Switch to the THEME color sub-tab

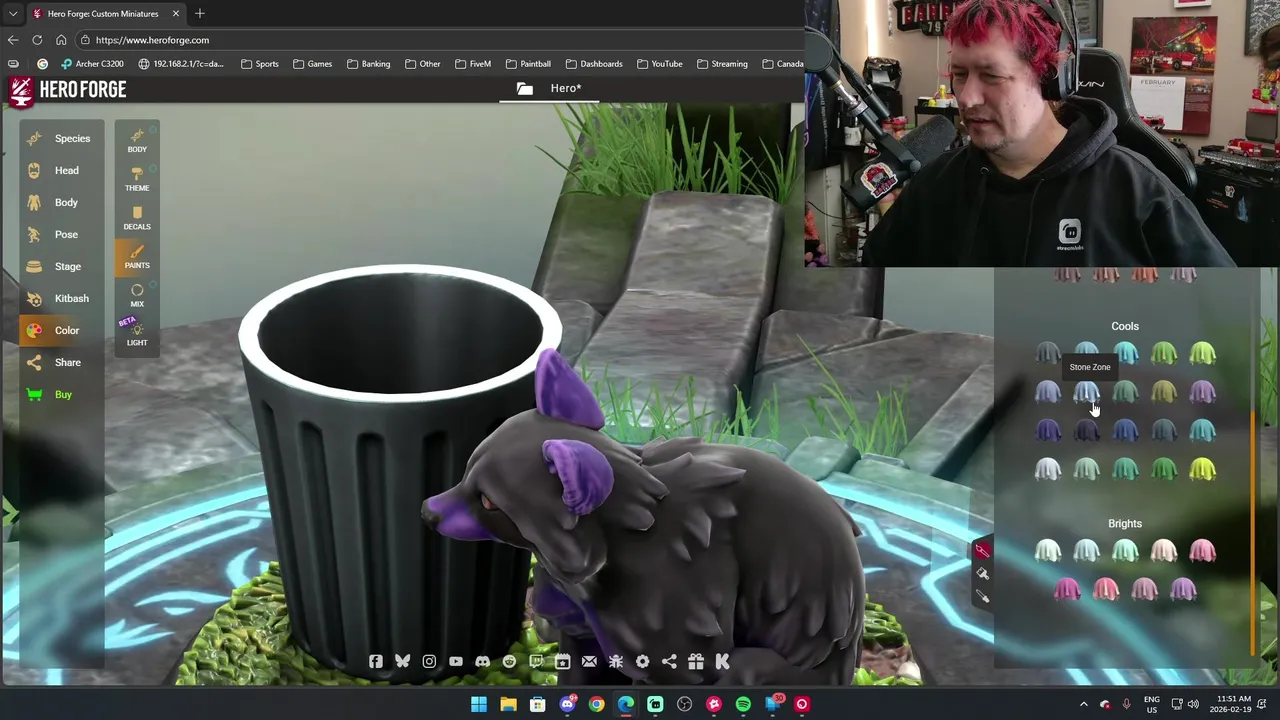137,180
